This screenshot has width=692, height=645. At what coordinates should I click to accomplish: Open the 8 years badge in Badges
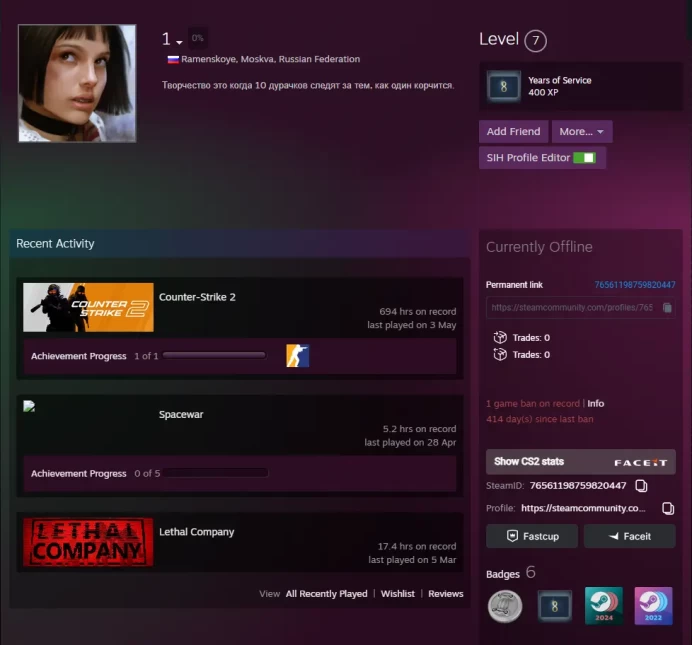(555, 606)
